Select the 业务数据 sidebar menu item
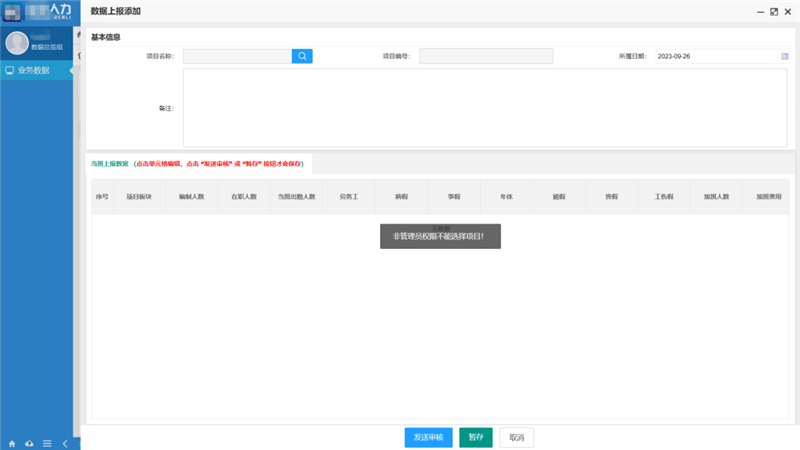The image size is (800, 450). (35, 71)
